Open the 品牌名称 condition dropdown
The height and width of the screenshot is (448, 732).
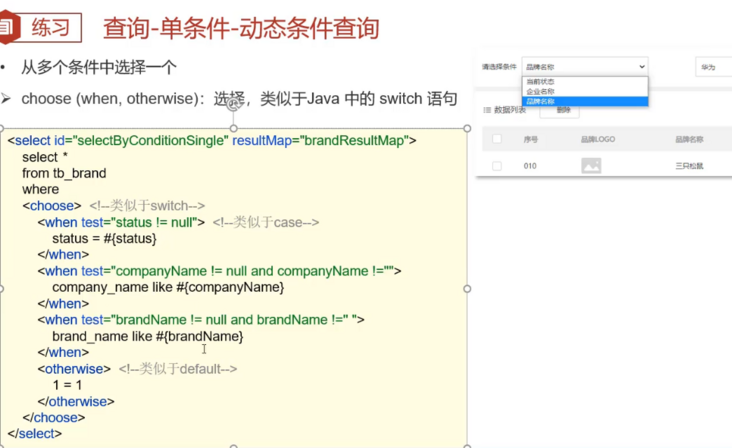point(585,67)
